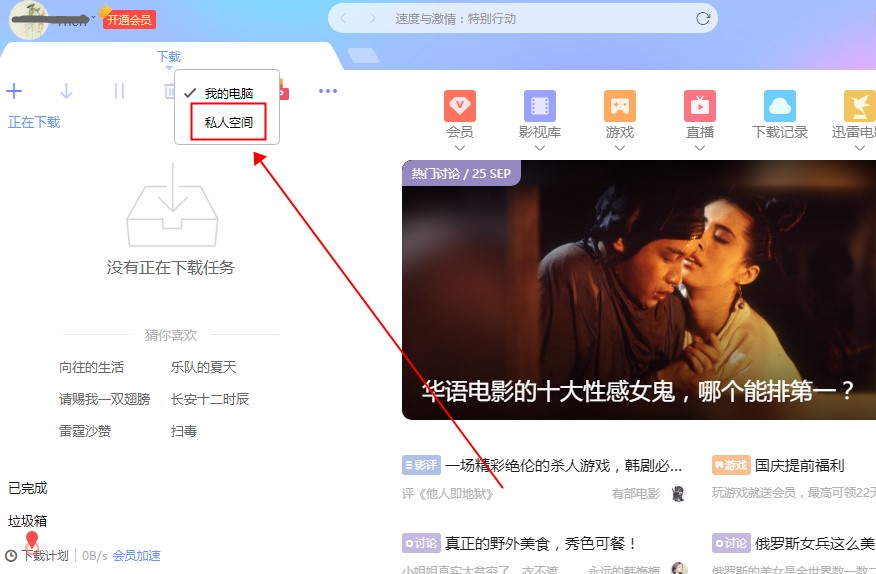The height and width of the screenshot is (574, 876).
Task: Click the pause icon in the download toolbar
Action: click(x=119, y=92)
